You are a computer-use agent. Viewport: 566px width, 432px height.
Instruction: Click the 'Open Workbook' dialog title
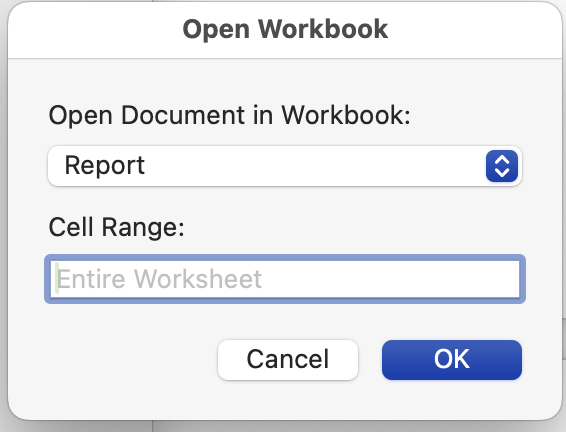point(285,29)
